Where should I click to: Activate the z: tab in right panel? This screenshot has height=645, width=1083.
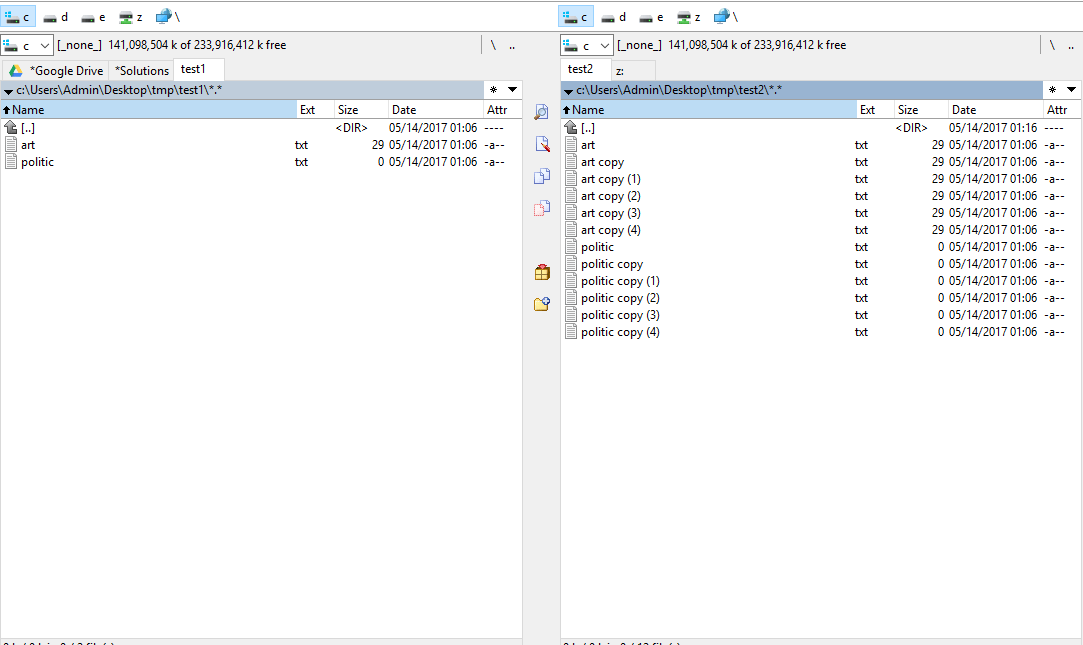[x=632, y=70]
